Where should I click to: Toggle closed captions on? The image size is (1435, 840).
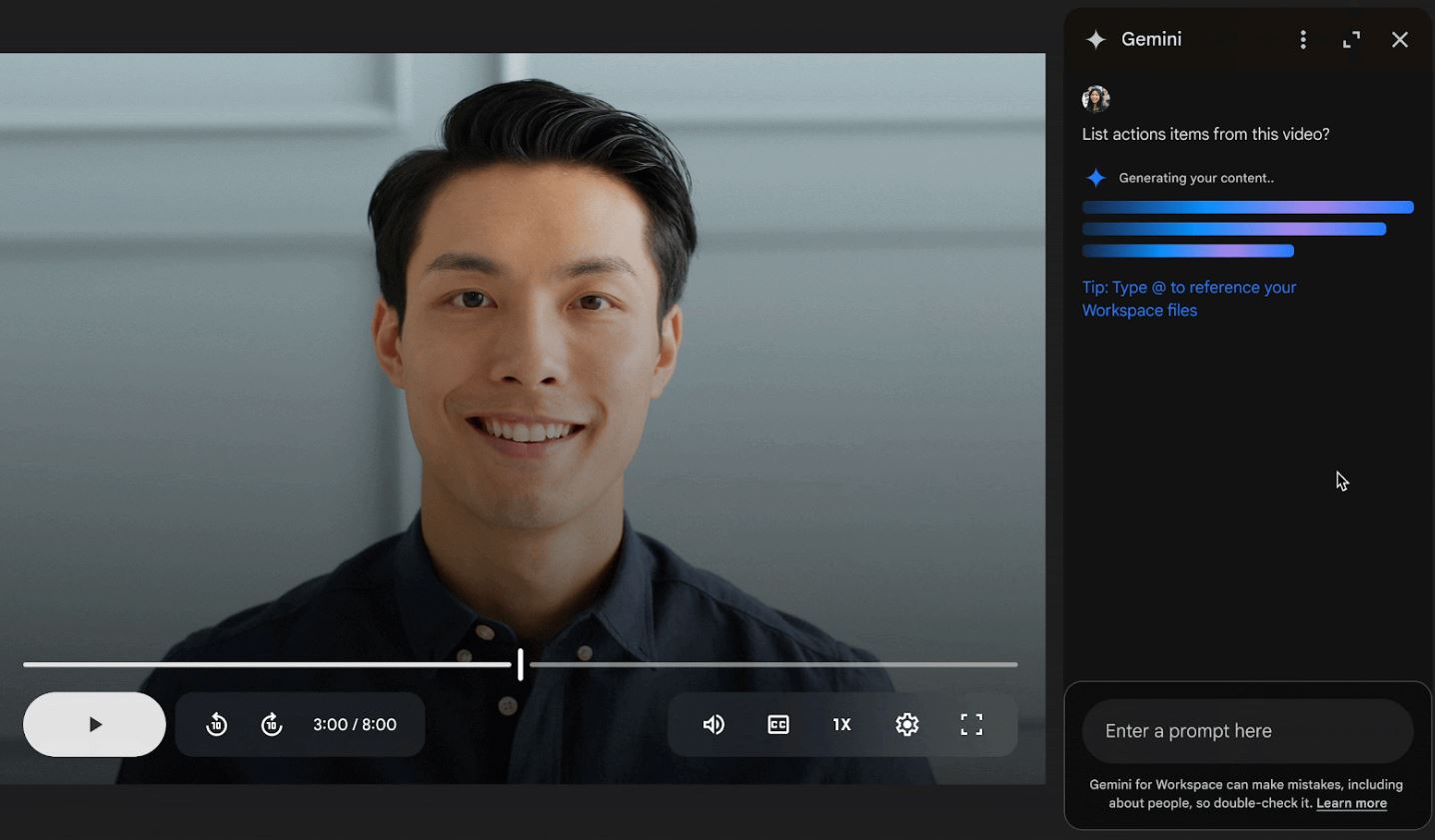(778, 725)
